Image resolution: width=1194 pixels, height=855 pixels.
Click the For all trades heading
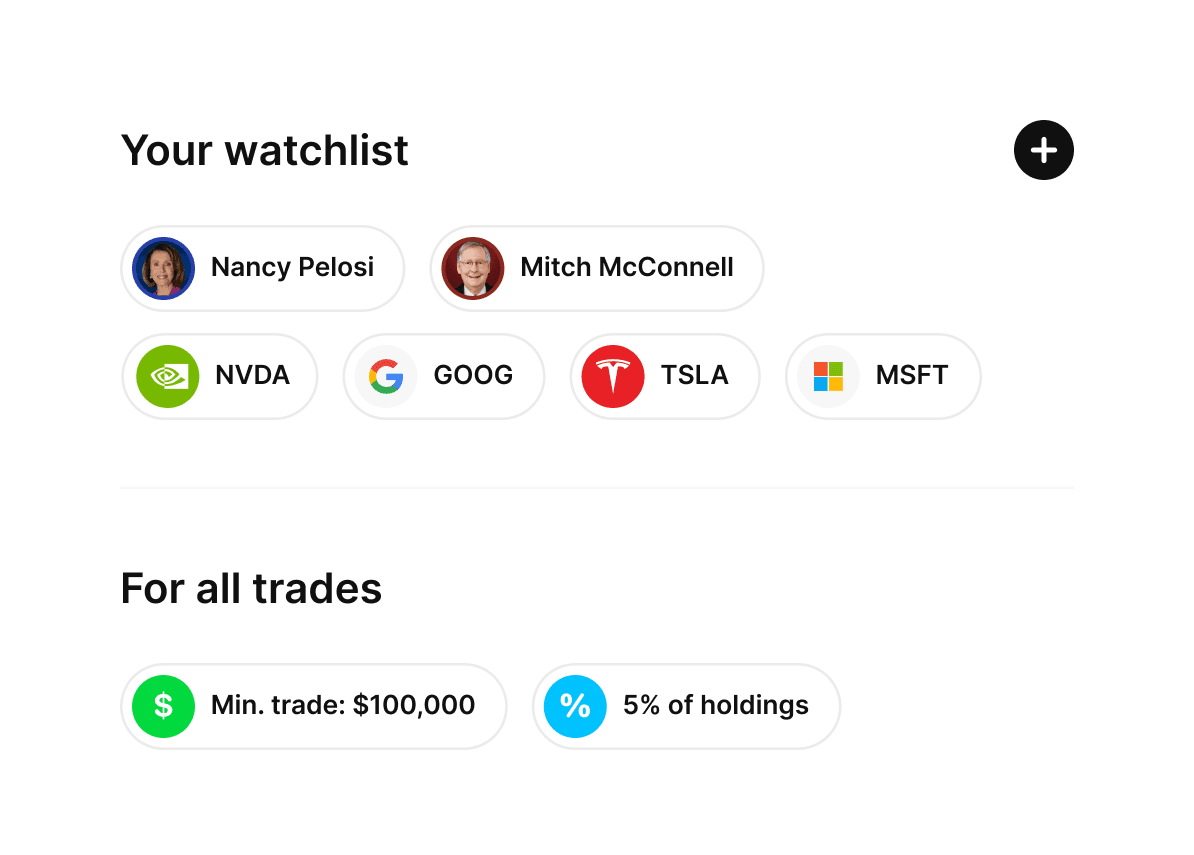click(x=251, y=589)
